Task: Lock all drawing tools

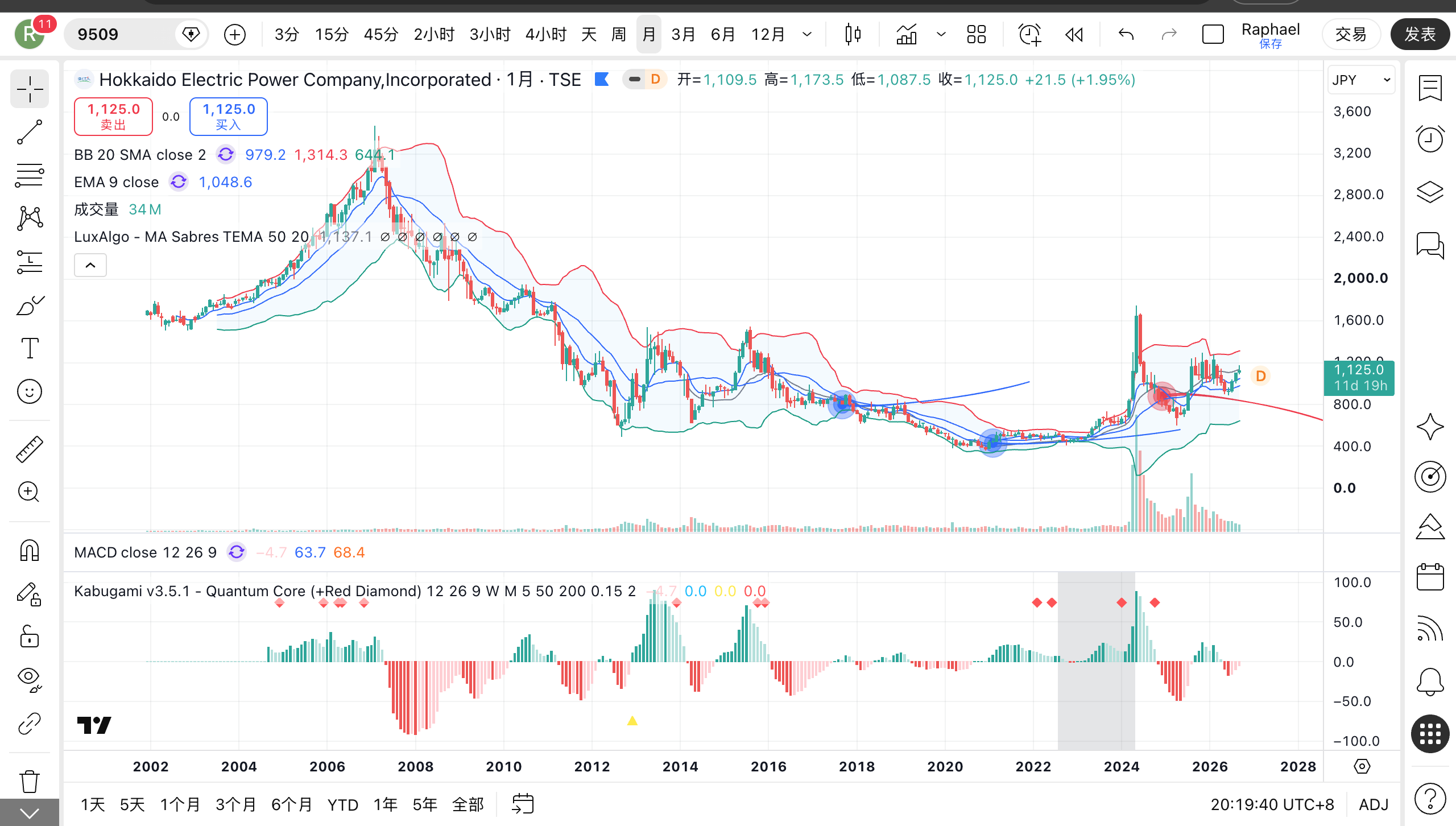Action: click(30, 637)
